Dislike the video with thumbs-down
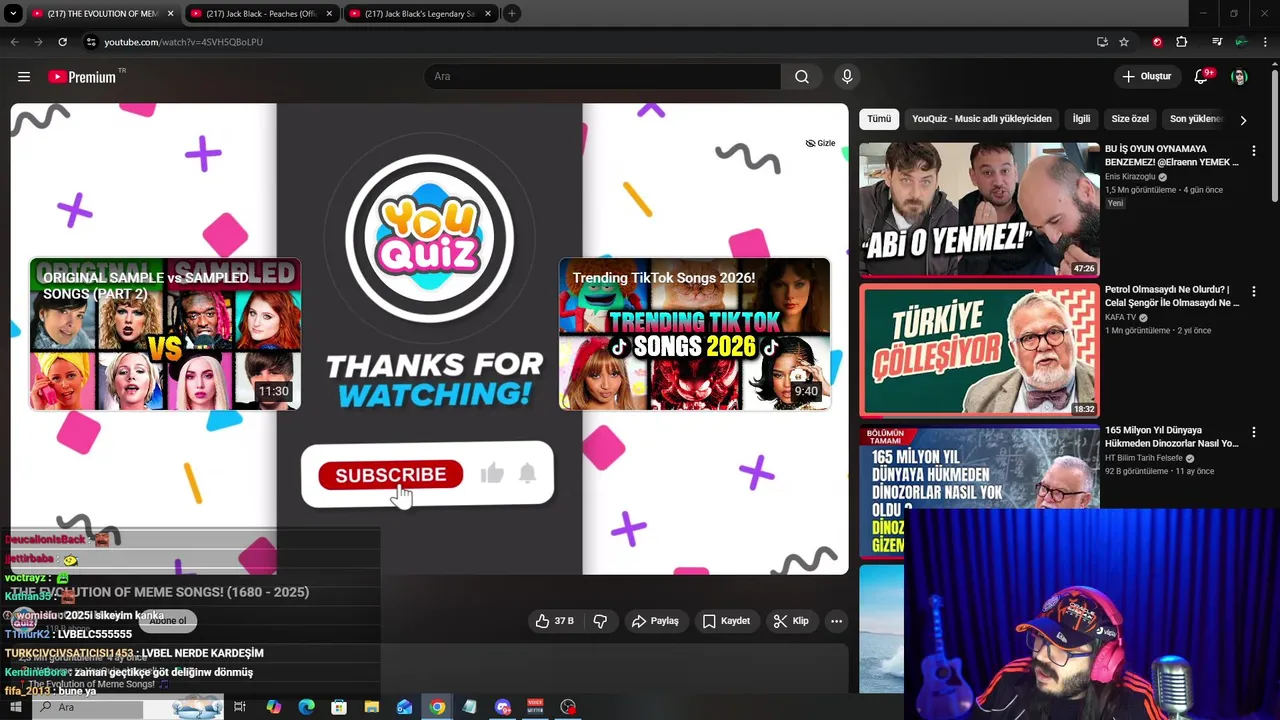 click(600, 621)
